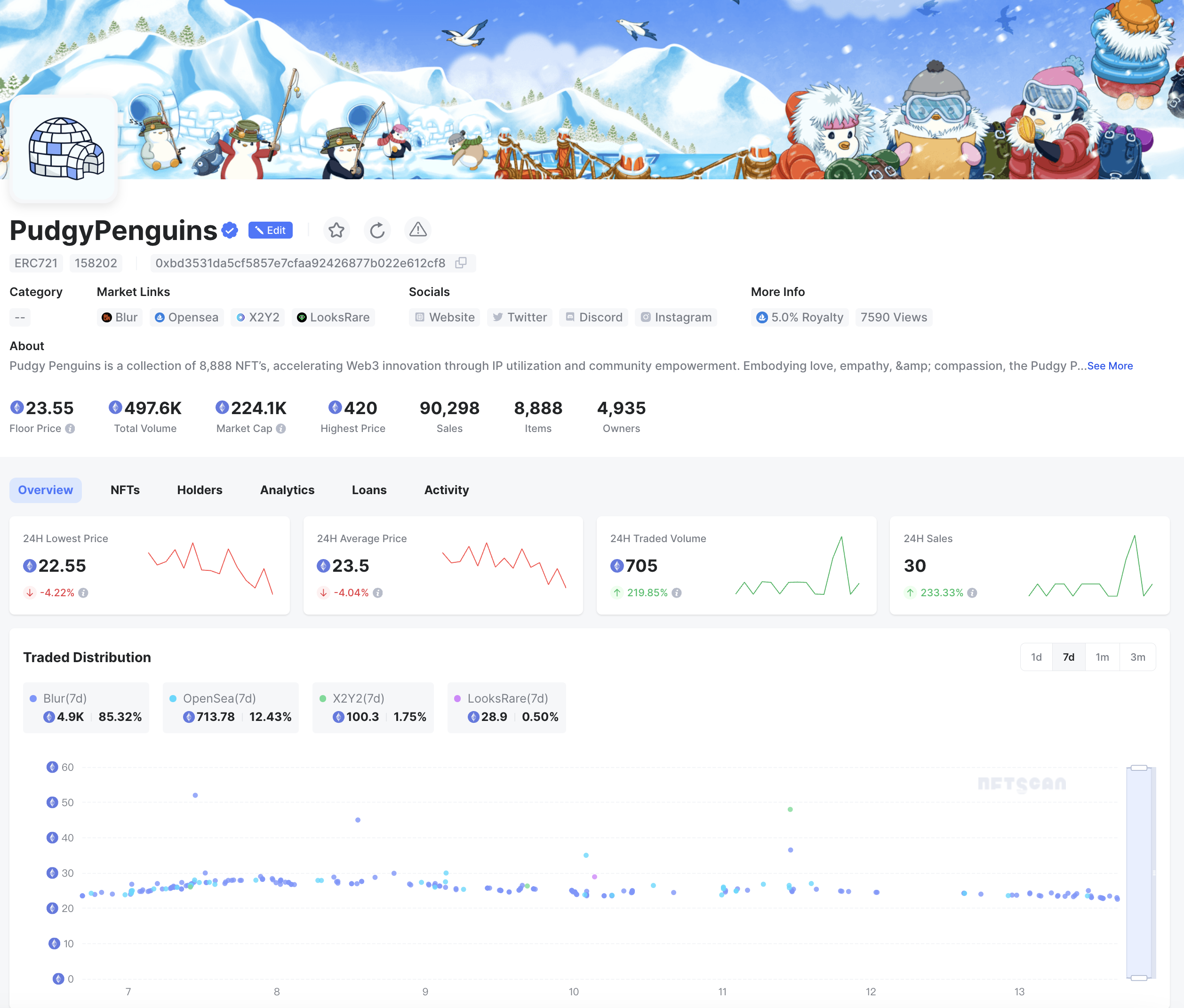
Task: Switch to the Holders tab
Action: 200,490
